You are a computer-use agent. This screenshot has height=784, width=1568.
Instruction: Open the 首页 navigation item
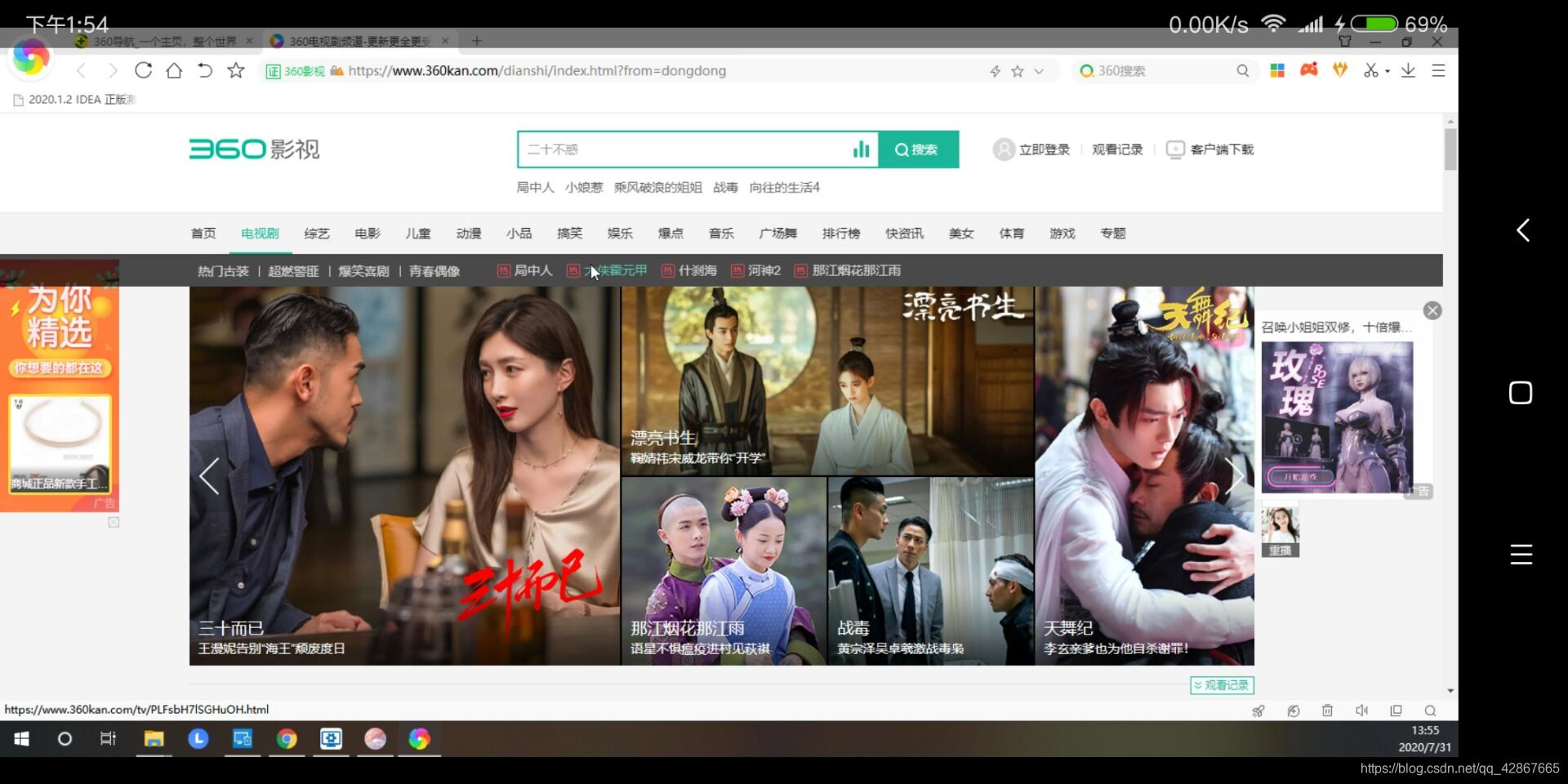click(x=203, y=234)
